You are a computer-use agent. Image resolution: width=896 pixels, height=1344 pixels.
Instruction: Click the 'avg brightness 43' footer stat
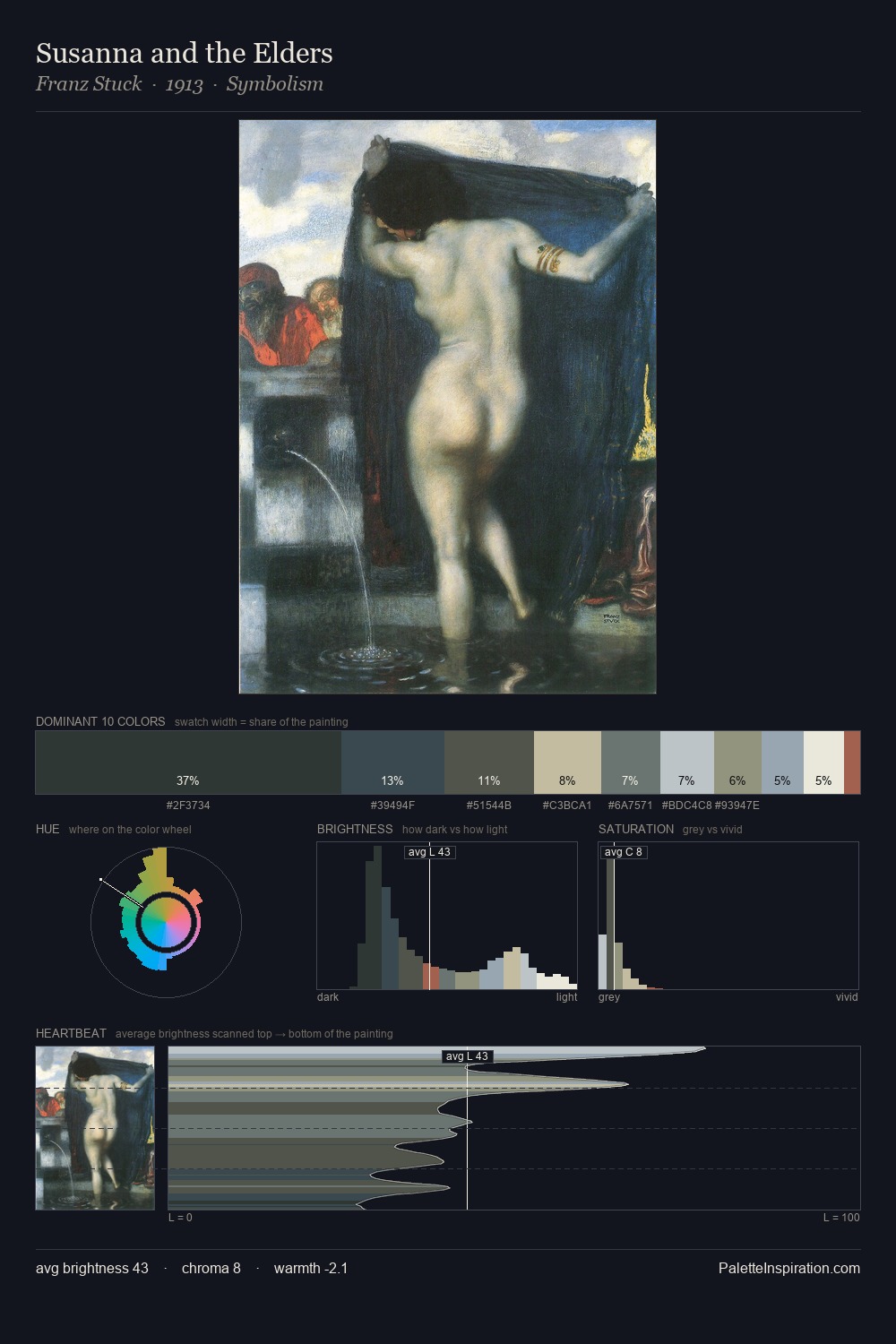(92, 1269)
